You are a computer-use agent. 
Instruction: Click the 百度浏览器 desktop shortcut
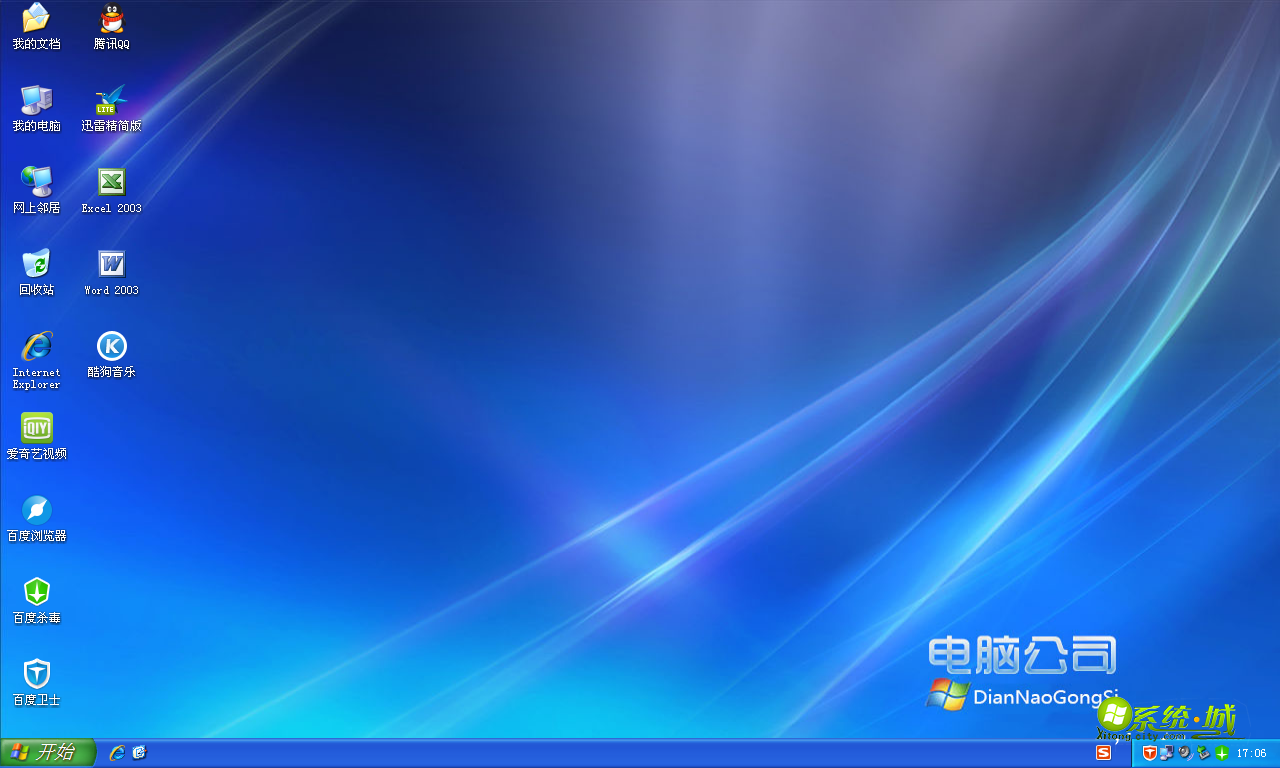click(37, 511)
